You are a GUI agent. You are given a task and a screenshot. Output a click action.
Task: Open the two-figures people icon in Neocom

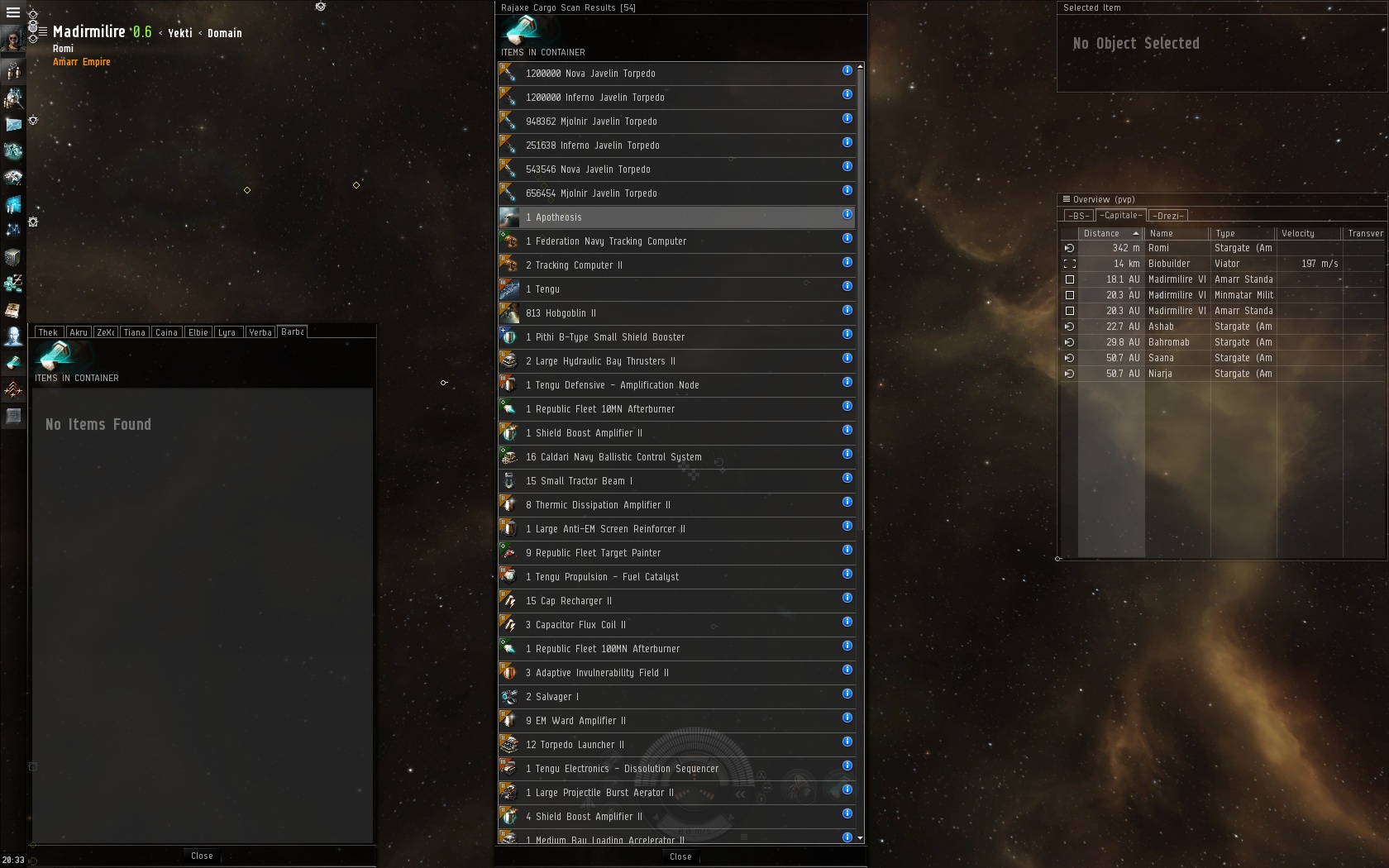click(x=13, y=72)
